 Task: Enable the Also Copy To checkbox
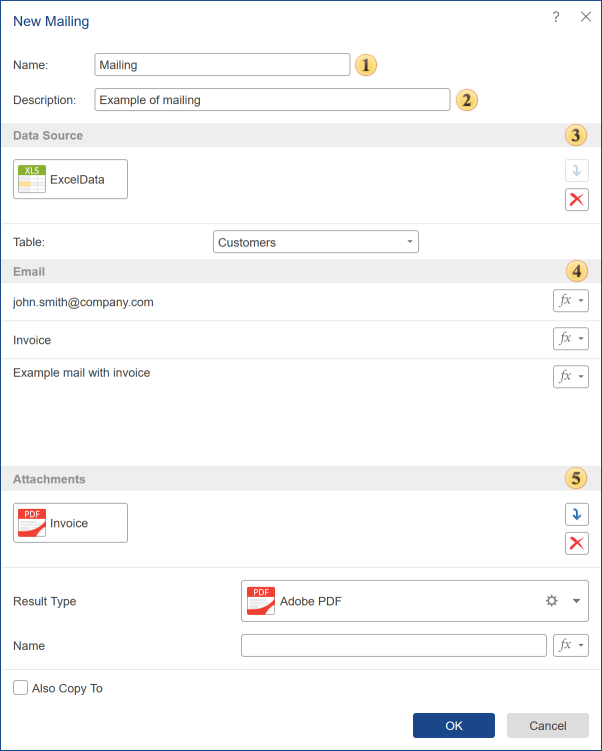[21, 688]
